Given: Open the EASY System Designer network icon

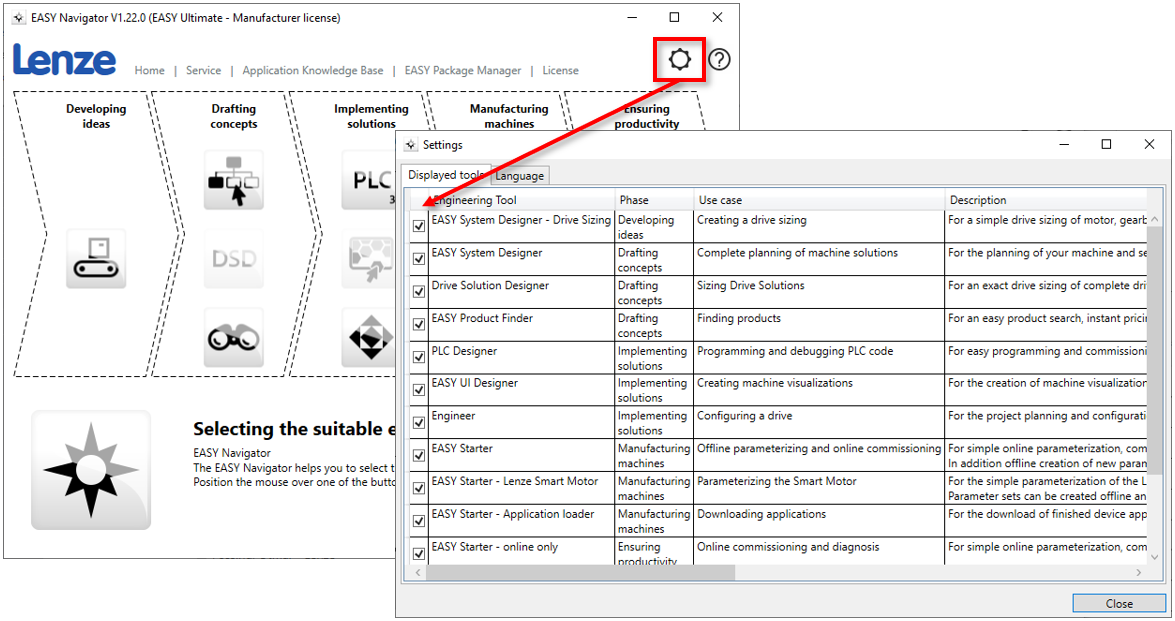Looking at the screenshot, I should (233, 180).
